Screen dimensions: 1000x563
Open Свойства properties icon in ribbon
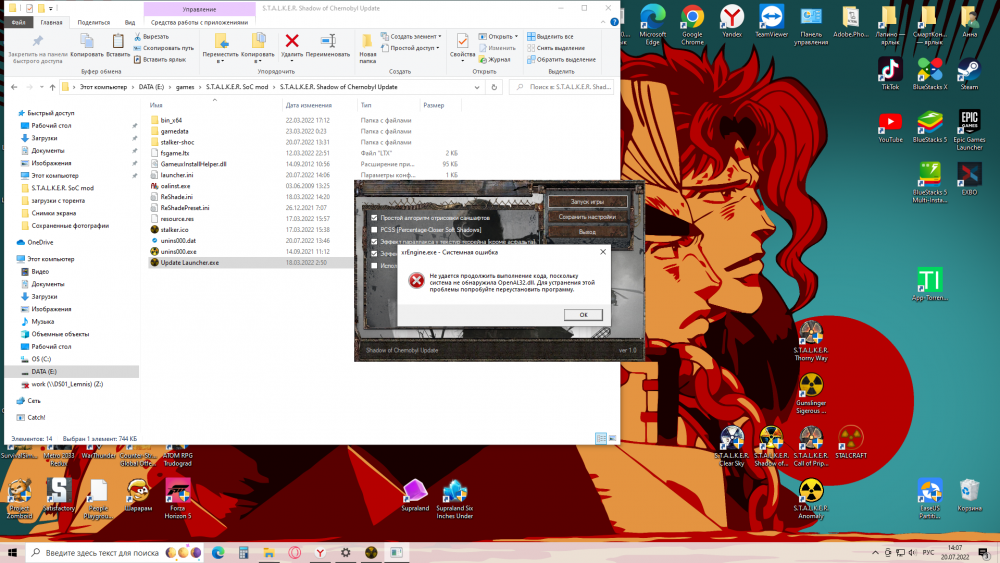(x=462, y=42)
